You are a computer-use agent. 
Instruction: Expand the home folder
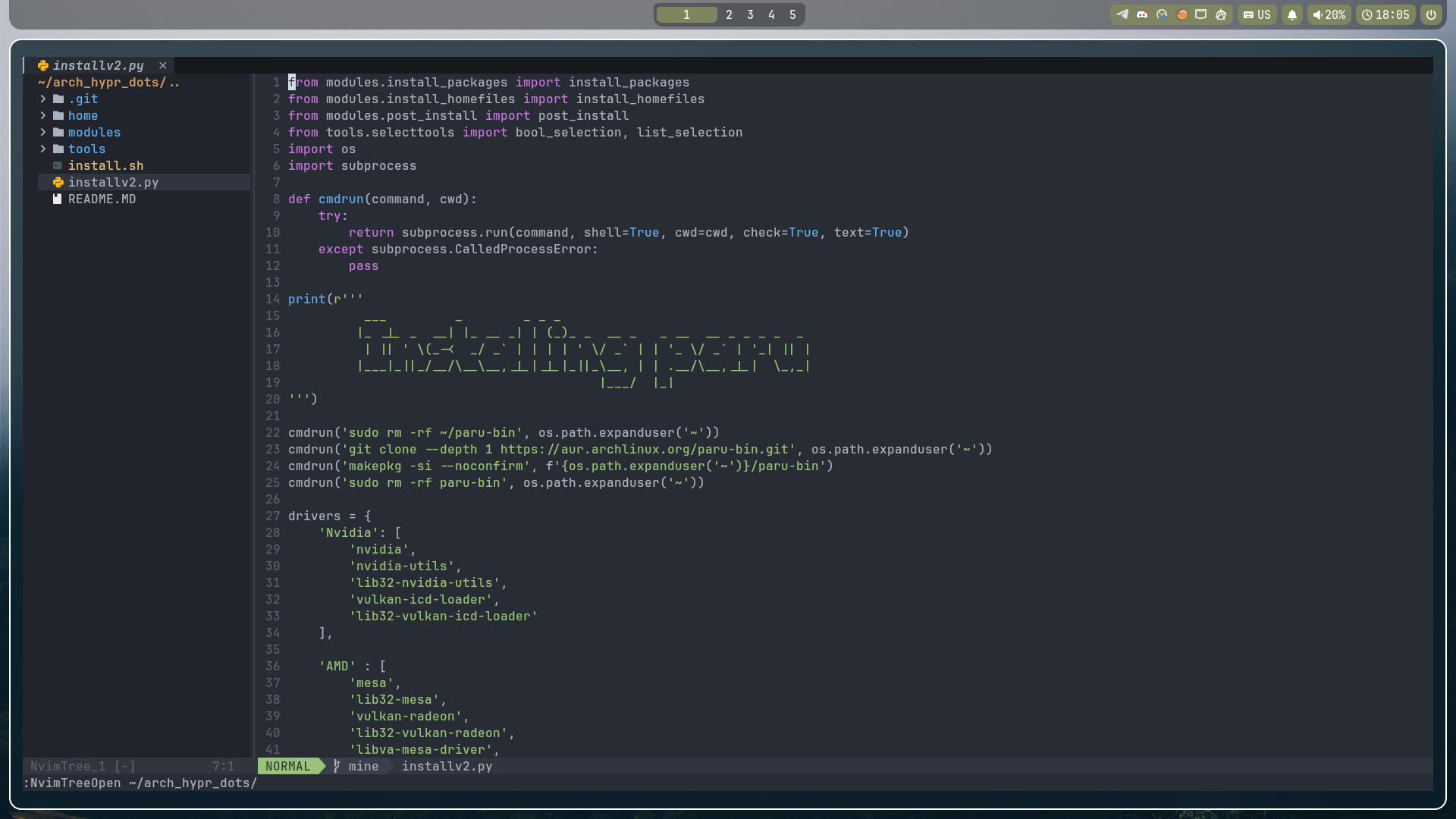(43, 116)
